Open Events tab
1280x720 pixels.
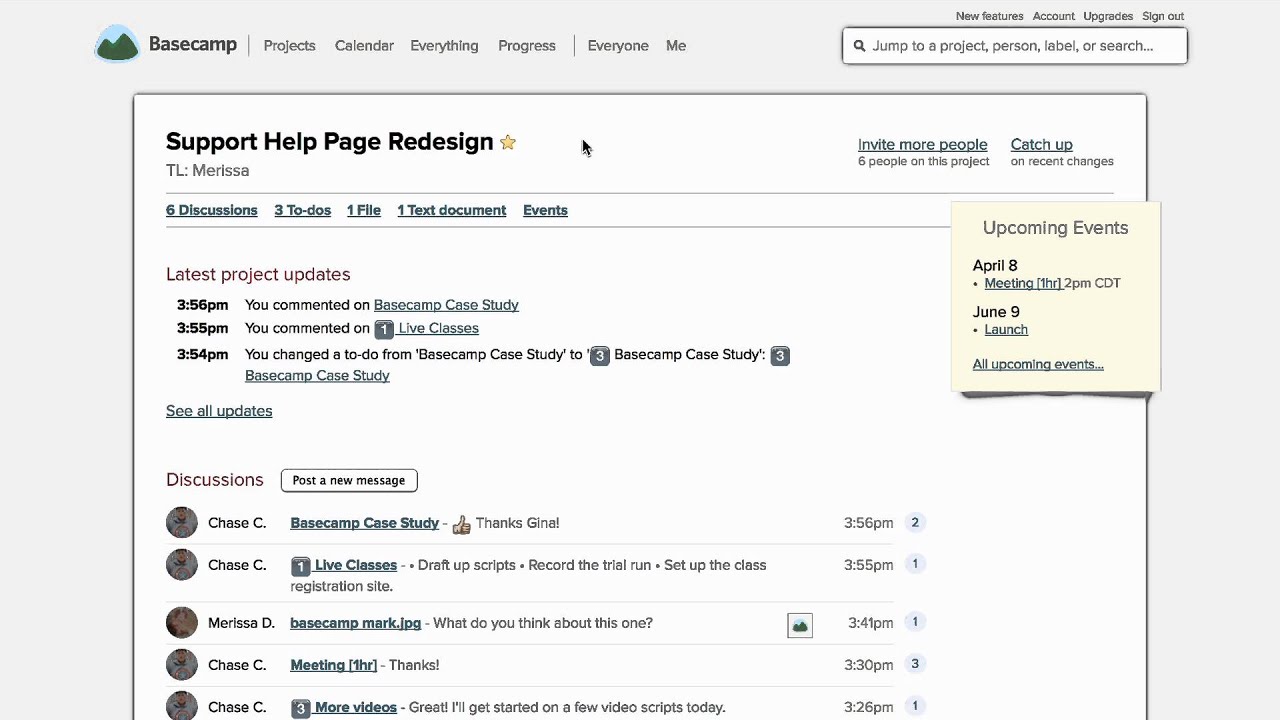[x=545, y=210]
